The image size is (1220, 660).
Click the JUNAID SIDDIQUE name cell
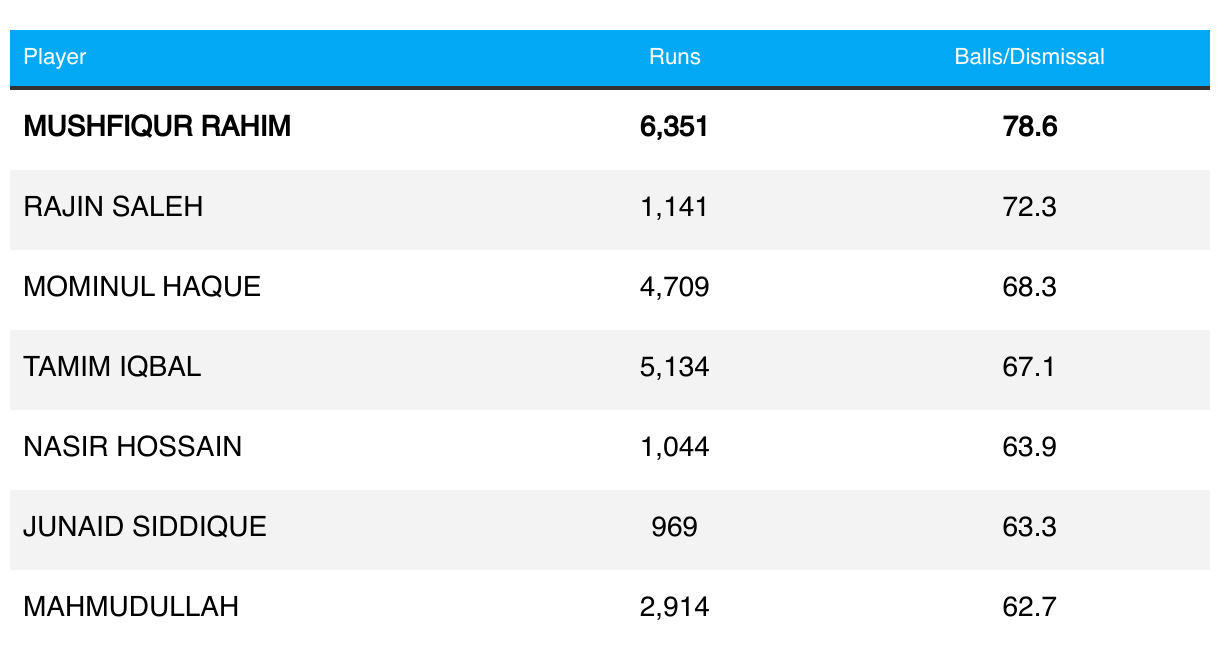pos(145,527)
